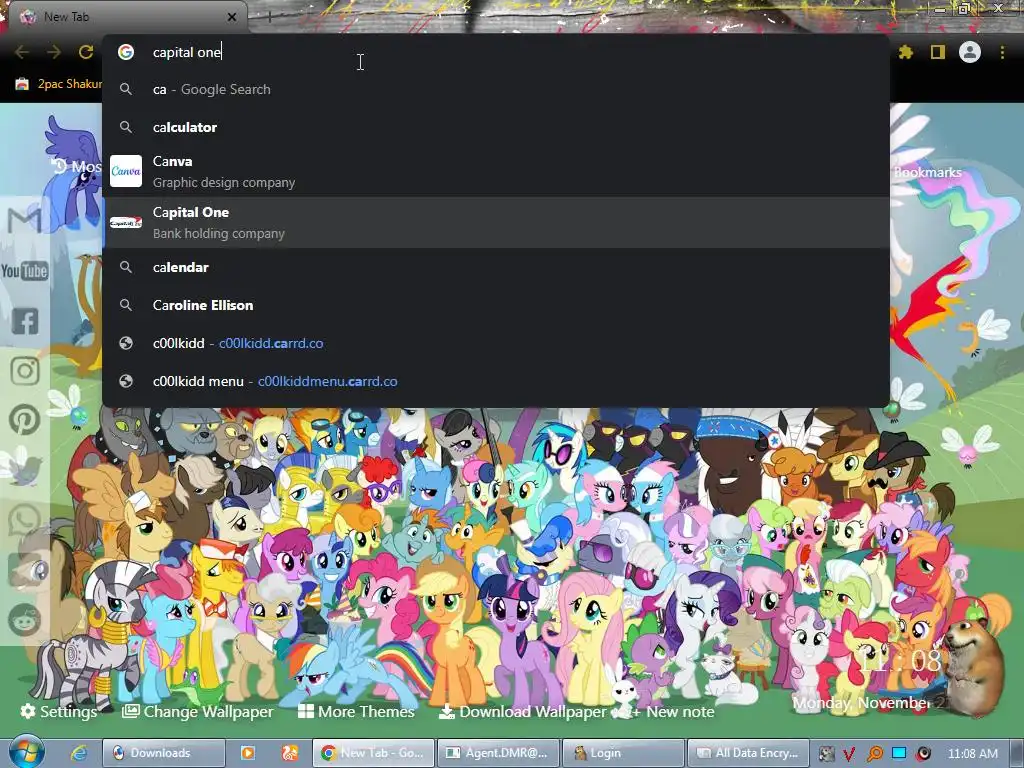Open the Facebook sidebar shortcut
Viewport: 1024px width, 768px height.
[x=25, y=321]
